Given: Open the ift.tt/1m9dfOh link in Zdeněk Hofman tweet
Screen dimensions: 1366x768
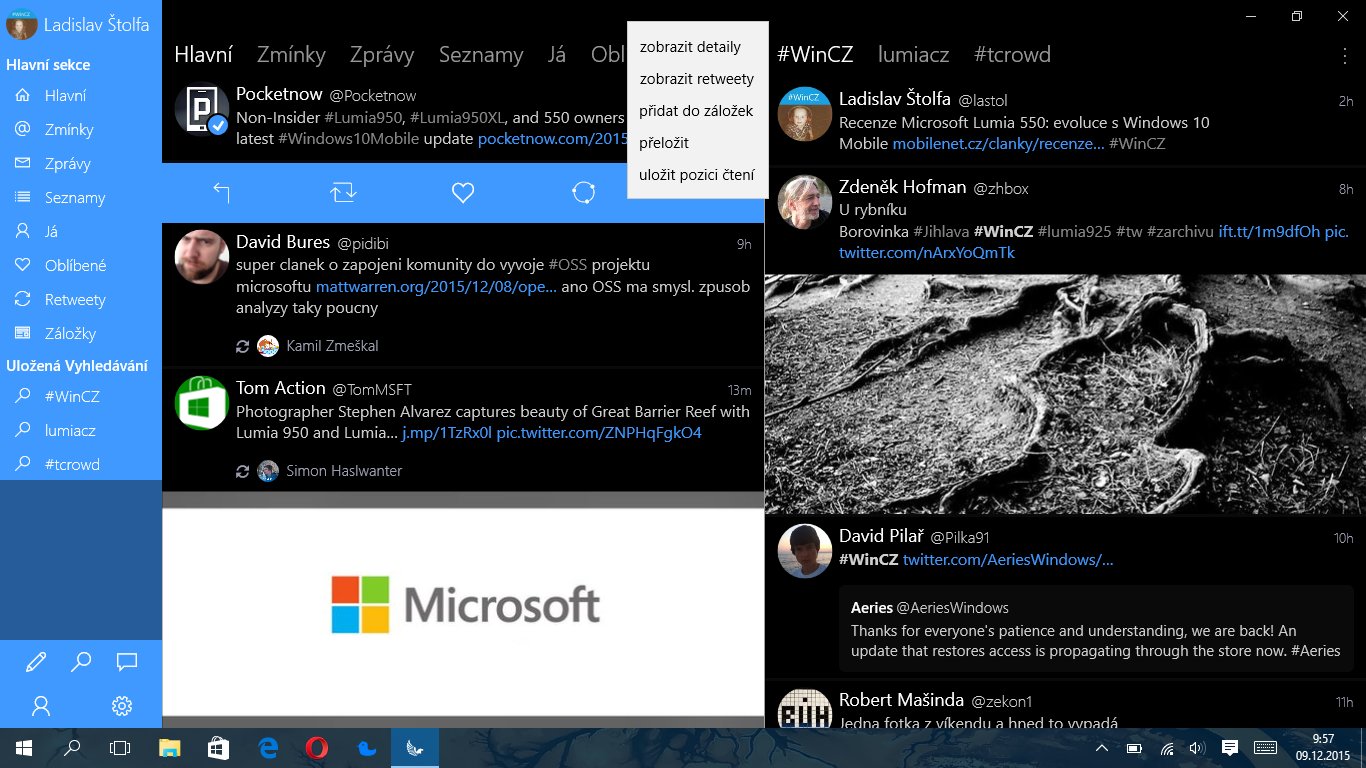Looking at the screenshot, I should tap(1269, 232).
